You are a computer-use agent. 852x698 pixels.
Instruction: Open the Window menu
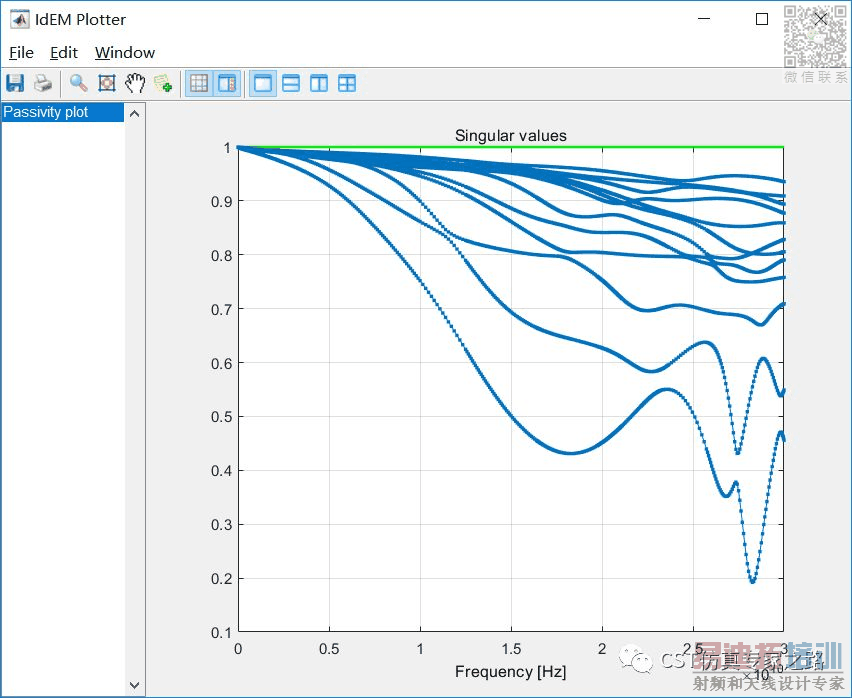125,53
